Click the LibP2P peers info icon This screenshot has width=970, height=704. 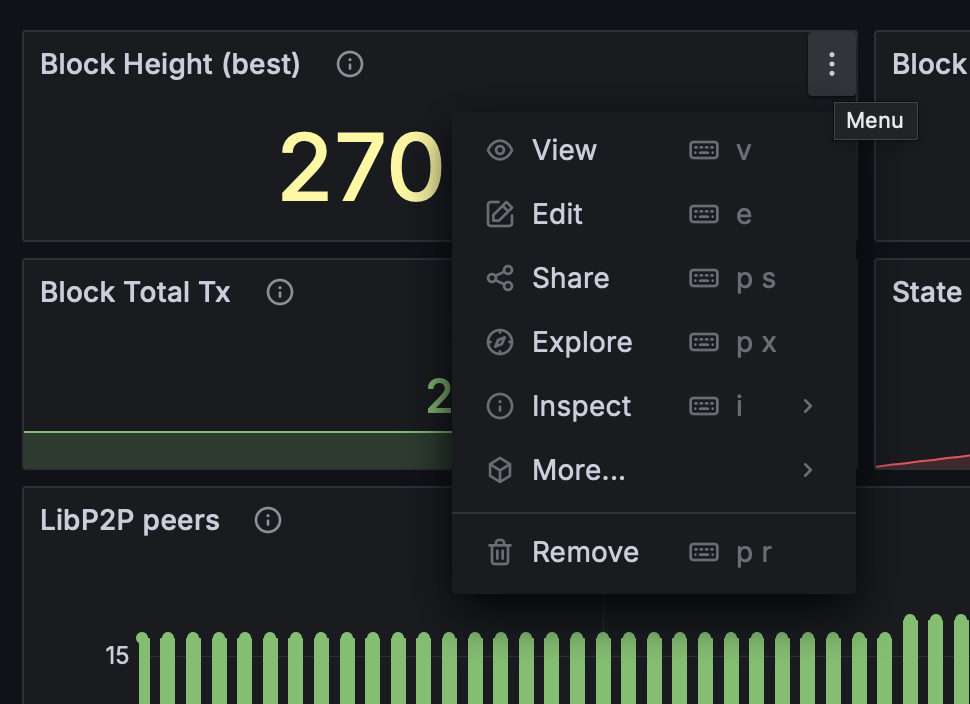[268, 520]
